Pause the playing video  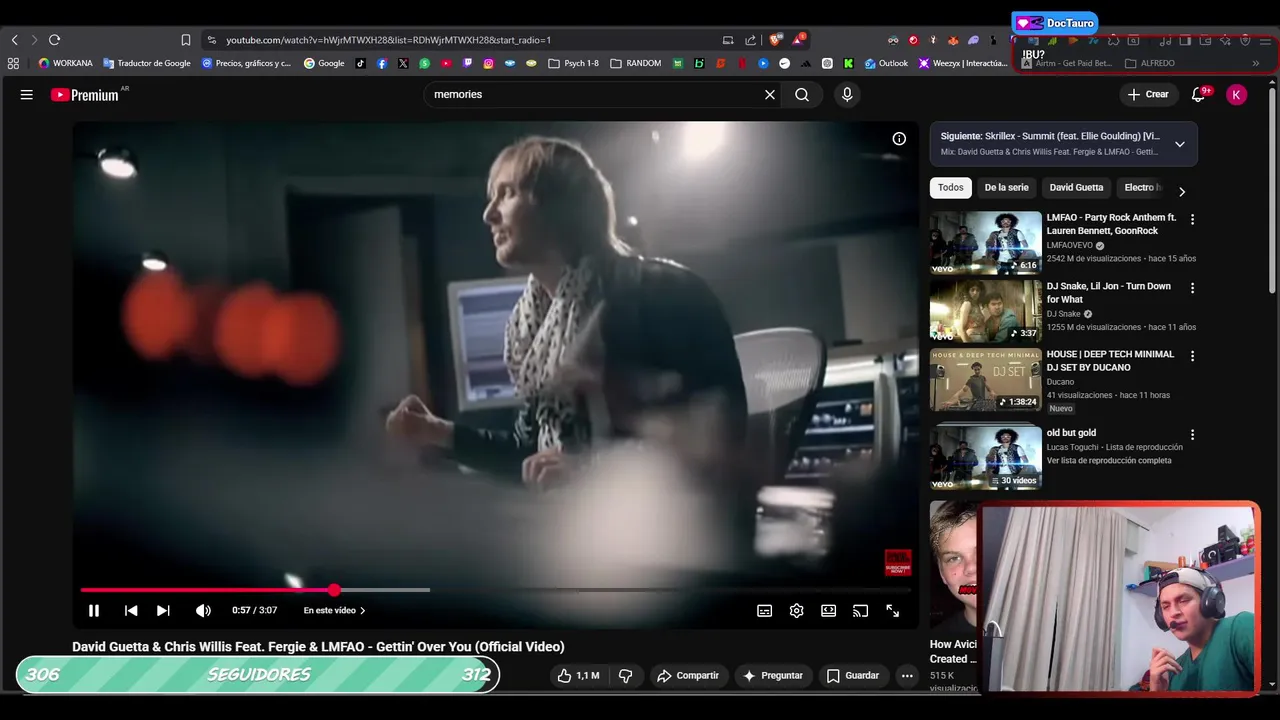(x=94, y=610)
